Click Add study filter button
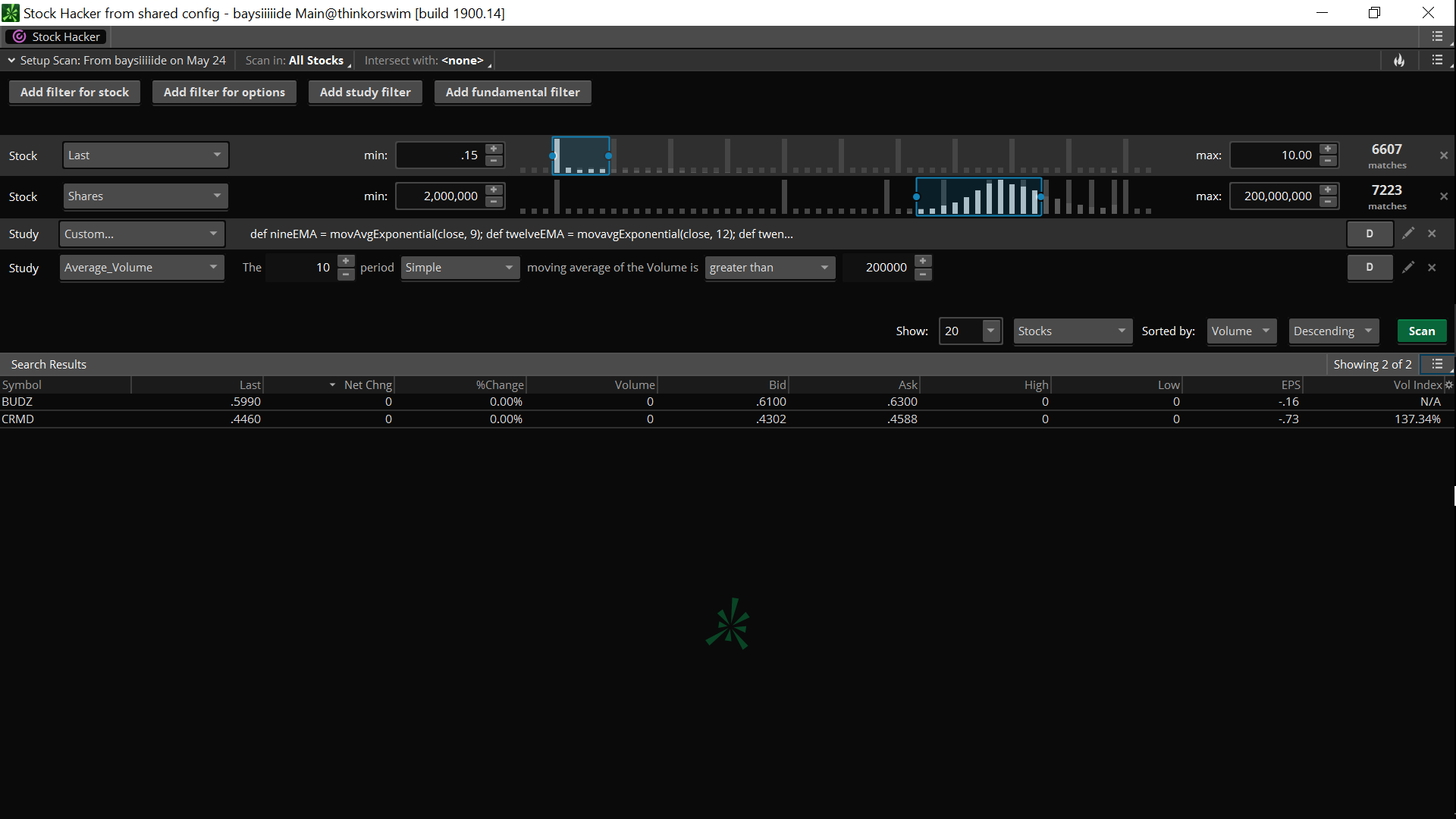 pyautogui.click(x=366, y=92)
